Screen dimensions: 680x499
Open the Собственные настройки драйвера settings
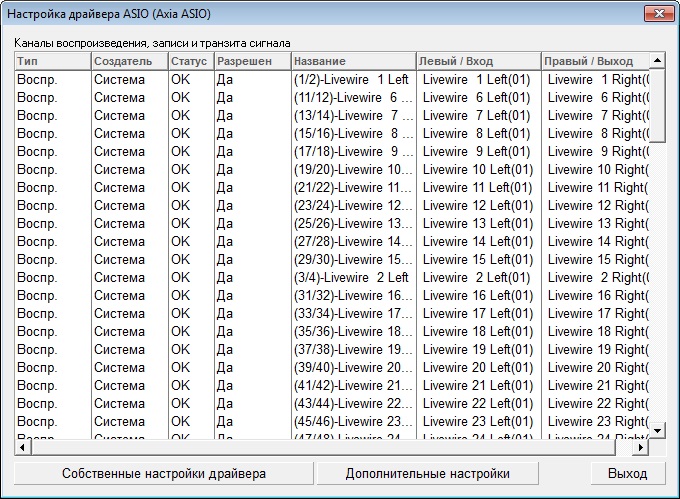pyautogui.click(x=163, y=473)
